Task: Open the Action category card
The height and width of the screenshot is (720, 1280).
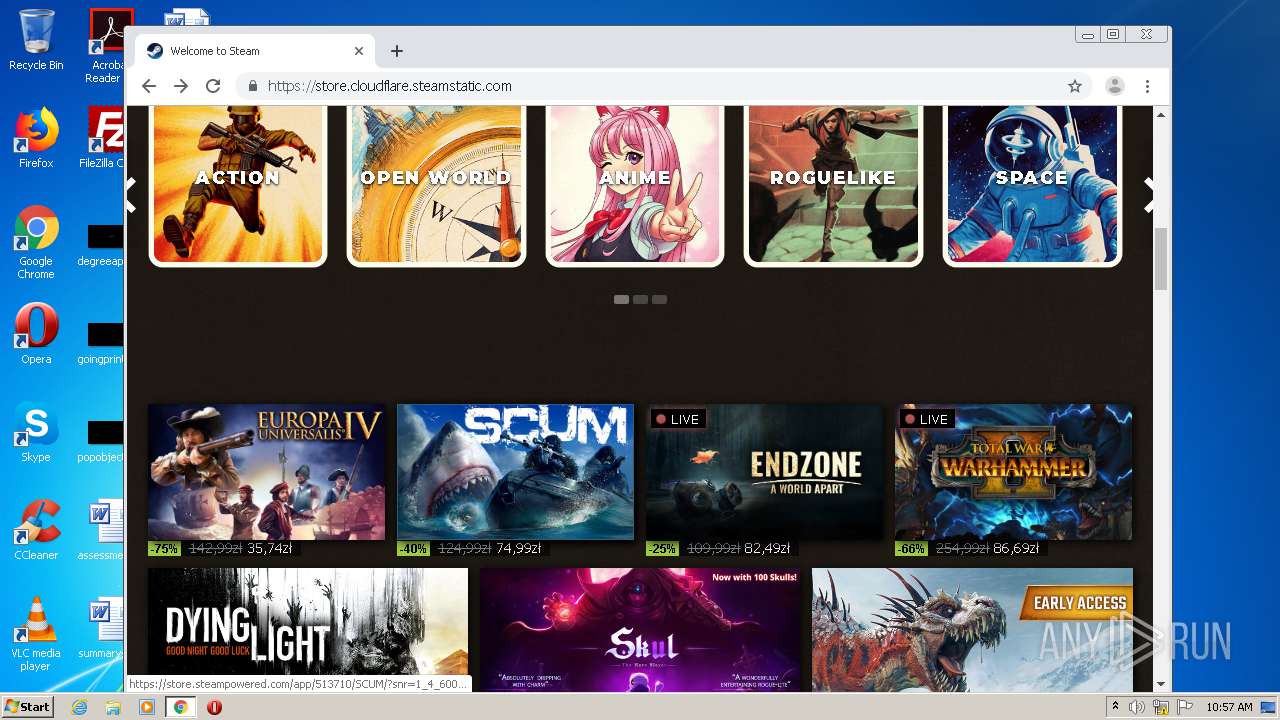Action: [238, 185]
